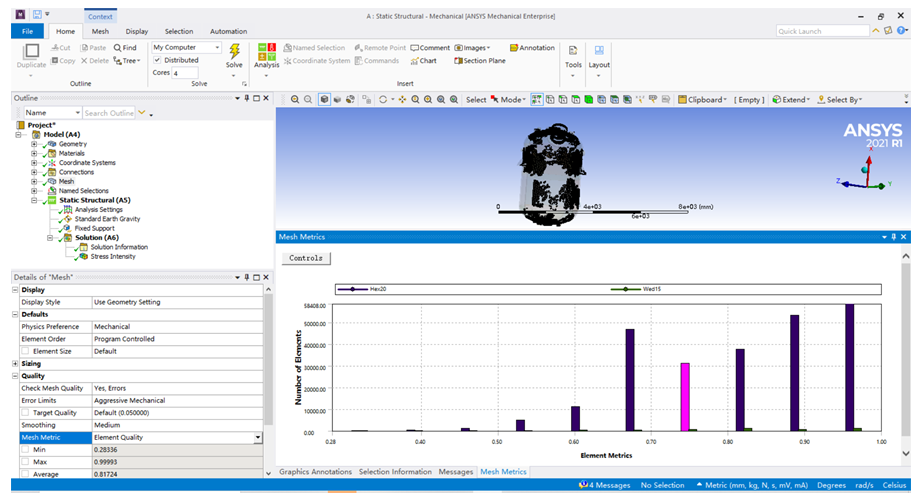Click the Mode selection cursor icon
This screenshot has width=916, height=500.
[x=495, y=100]
